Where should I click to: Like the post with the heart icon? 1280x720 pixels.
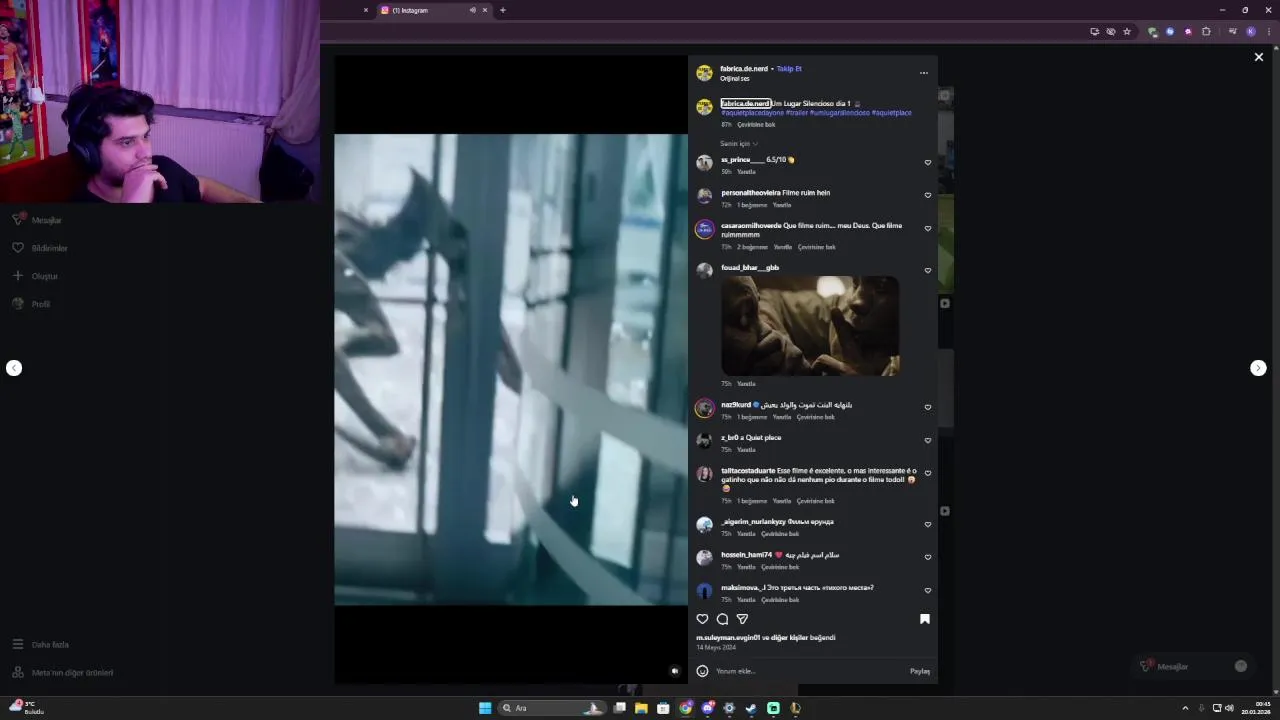pos(702,619)
